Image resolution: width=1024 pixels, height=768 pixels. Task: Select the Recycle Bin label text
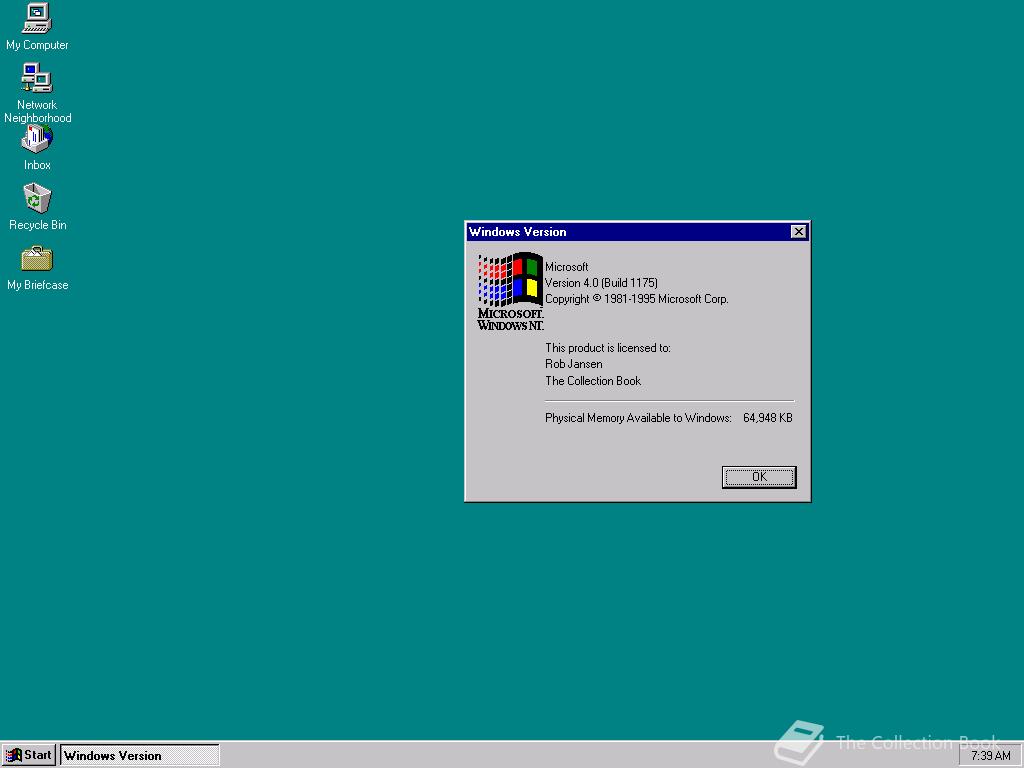[x=37, y=224]
